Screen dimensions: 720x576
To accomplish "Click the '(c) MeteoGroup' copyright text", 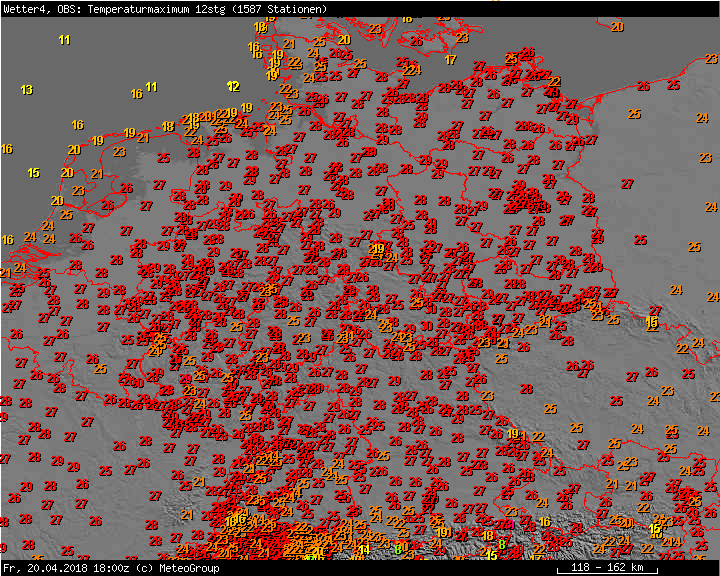I will click(x=178, y=568).
